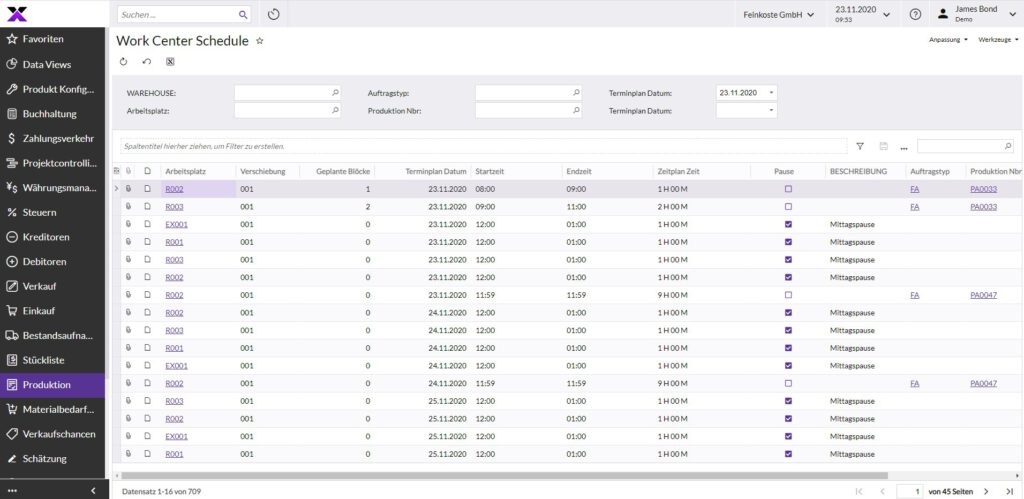
Task: Select Produktion in sidebar menu
Action: [52, 385]
